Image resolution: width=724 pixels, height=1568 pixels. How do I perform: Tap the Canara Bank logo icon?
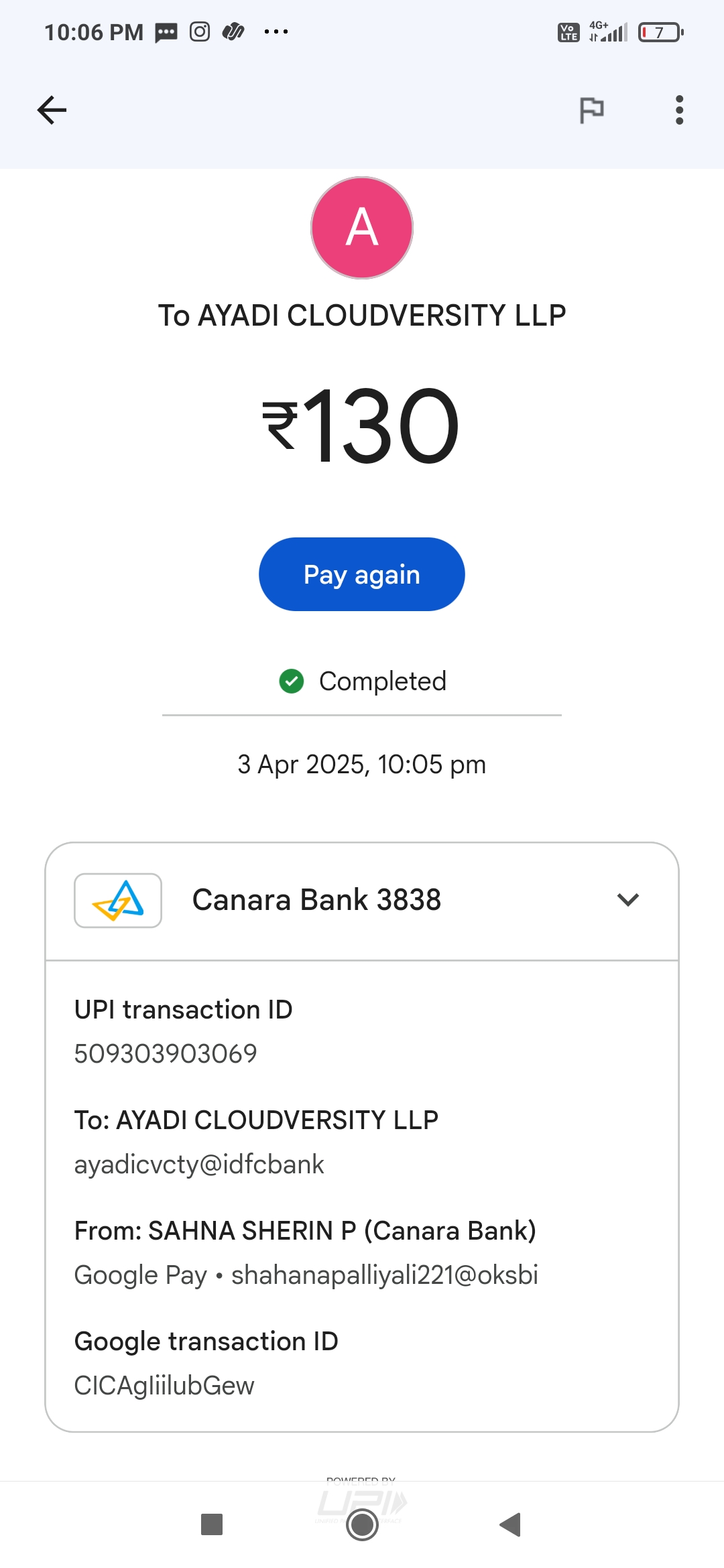[118, 901]
